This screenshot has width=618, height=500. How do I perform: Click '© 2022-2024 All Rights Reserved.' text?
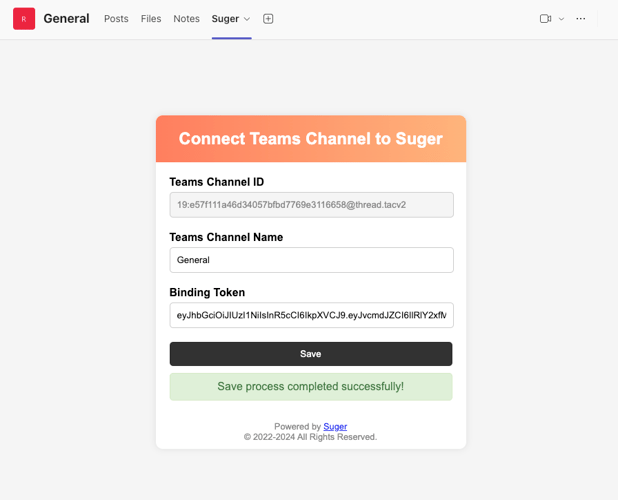pos(310,437)
